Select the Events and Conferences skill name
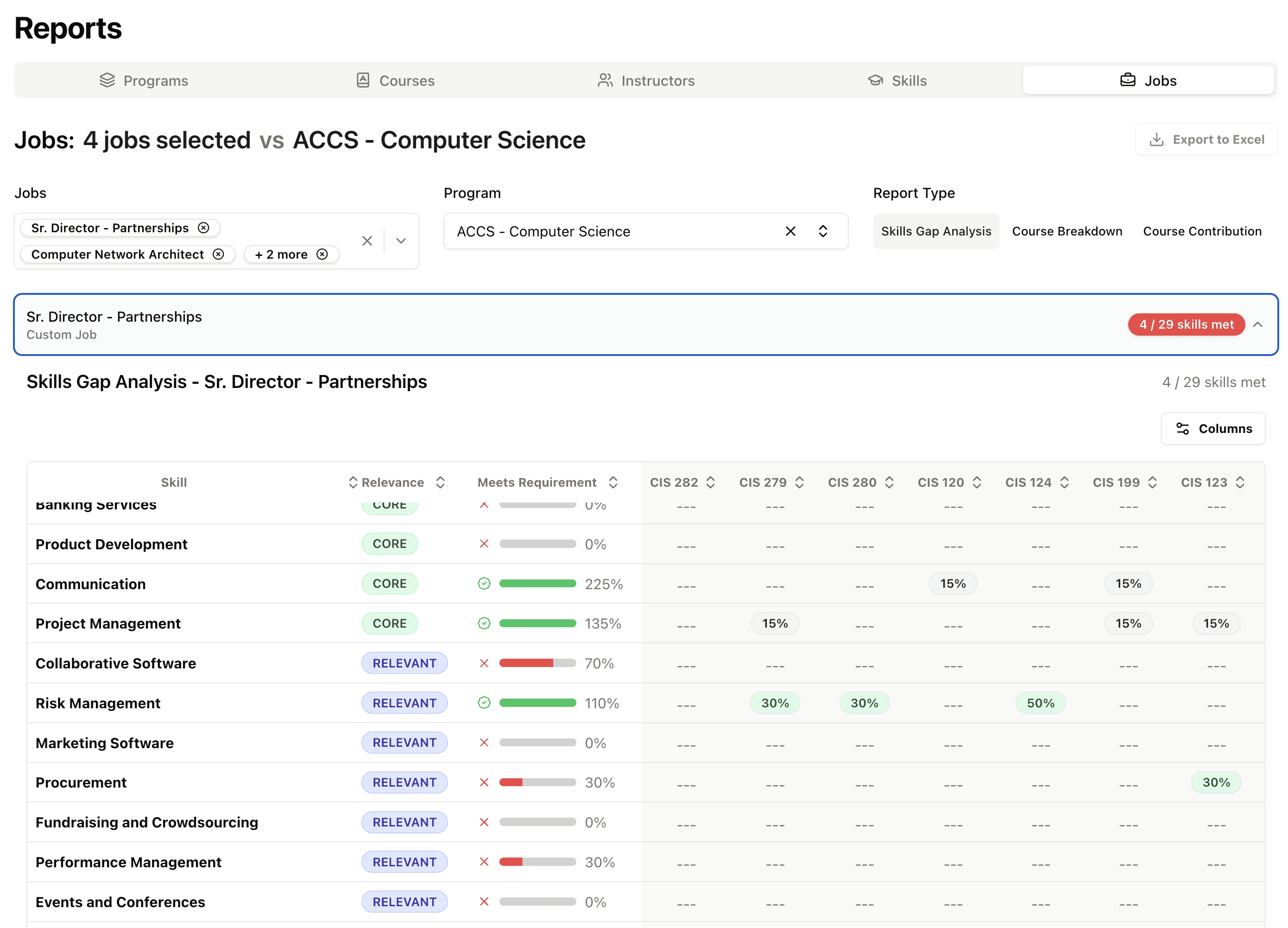The image size is (1288, 928). point(120,903)
